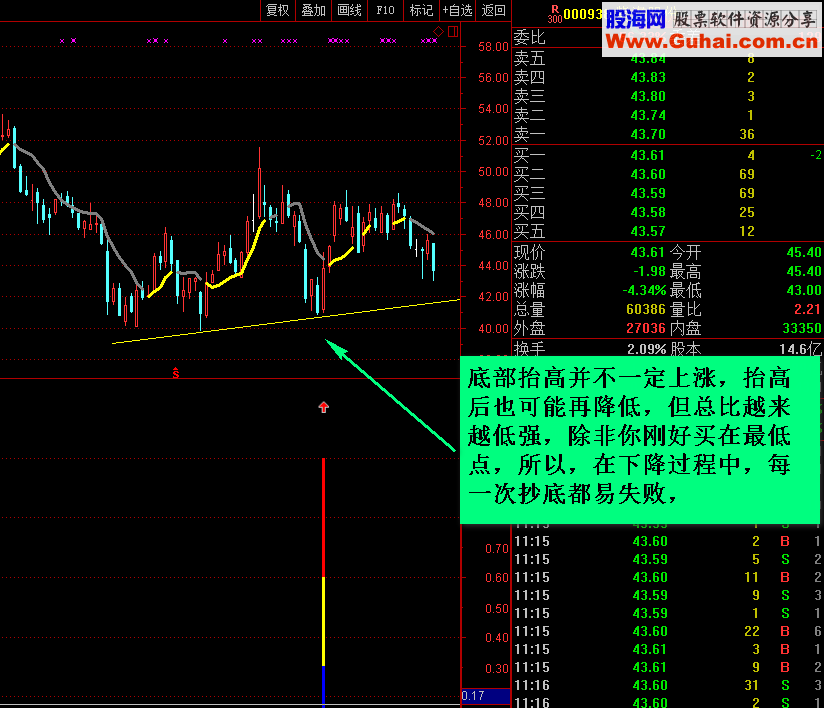Screen dimensions: 824x708
Task: Select the 买一 price 43.61
Action: [x=648, y=155]
